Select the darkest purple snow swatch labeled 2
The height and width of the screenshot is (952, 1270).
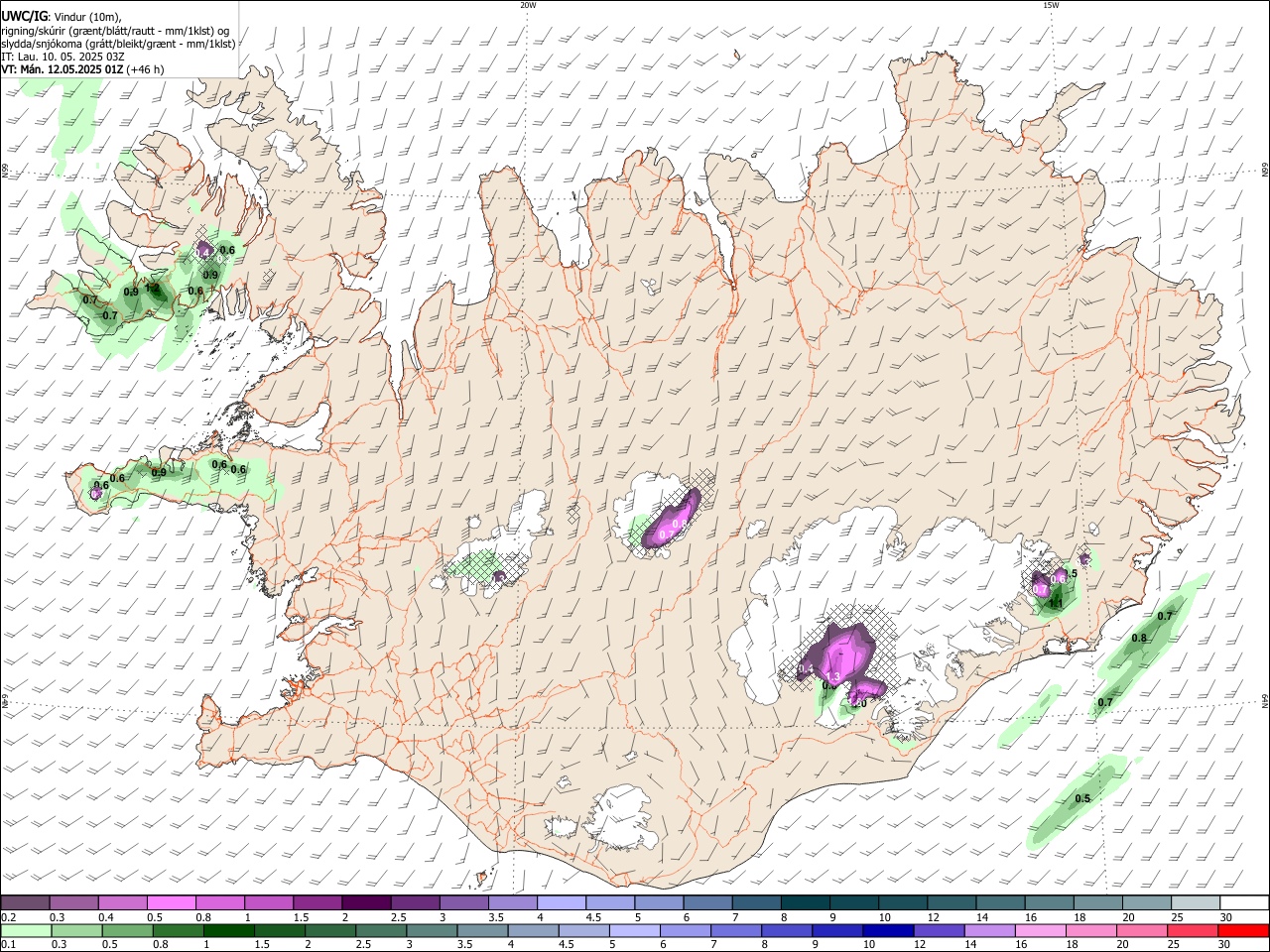pos(365,903)
